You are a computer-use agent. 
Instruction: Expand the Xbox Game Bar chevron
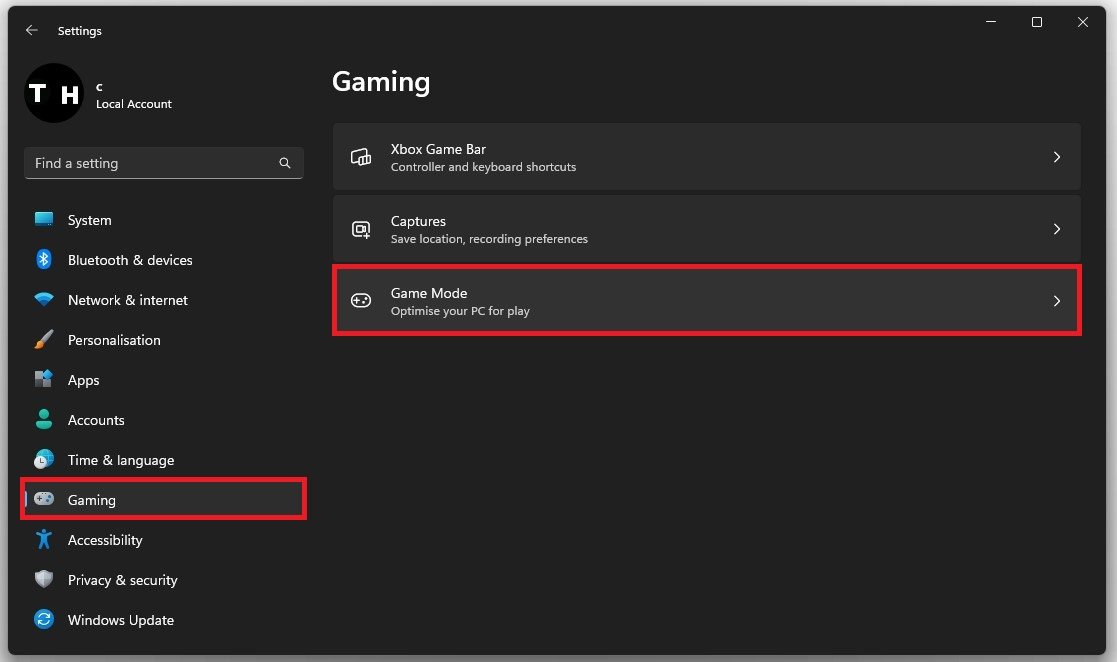pos(1056,157)
